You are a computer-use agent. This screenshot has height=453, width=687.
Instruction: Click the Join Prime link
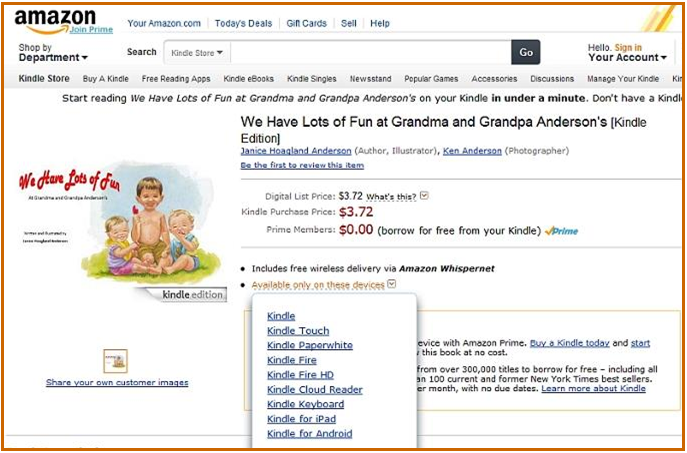click(x=91, y=29)
